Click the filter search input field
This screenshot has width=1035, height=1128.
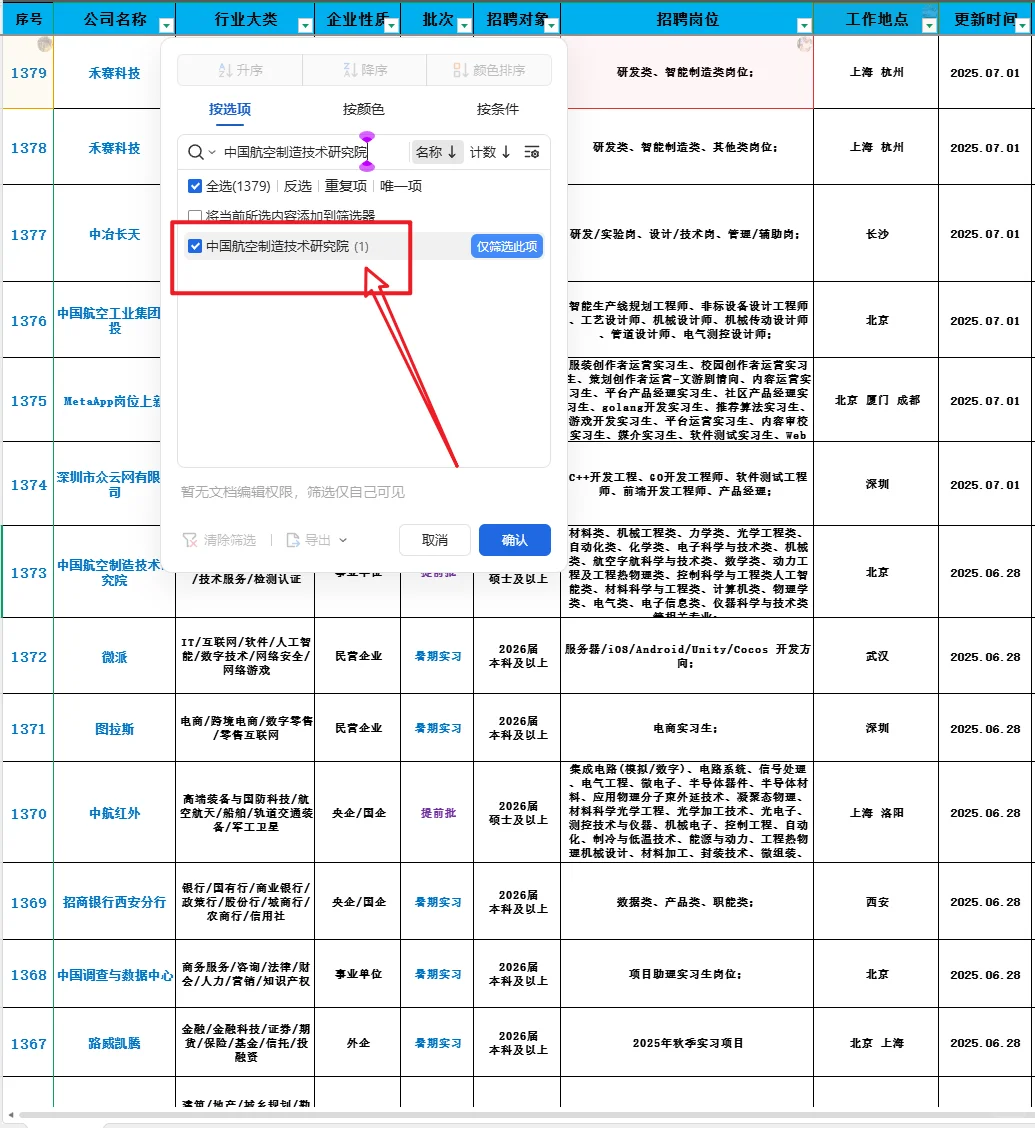(x=313, y=152)
